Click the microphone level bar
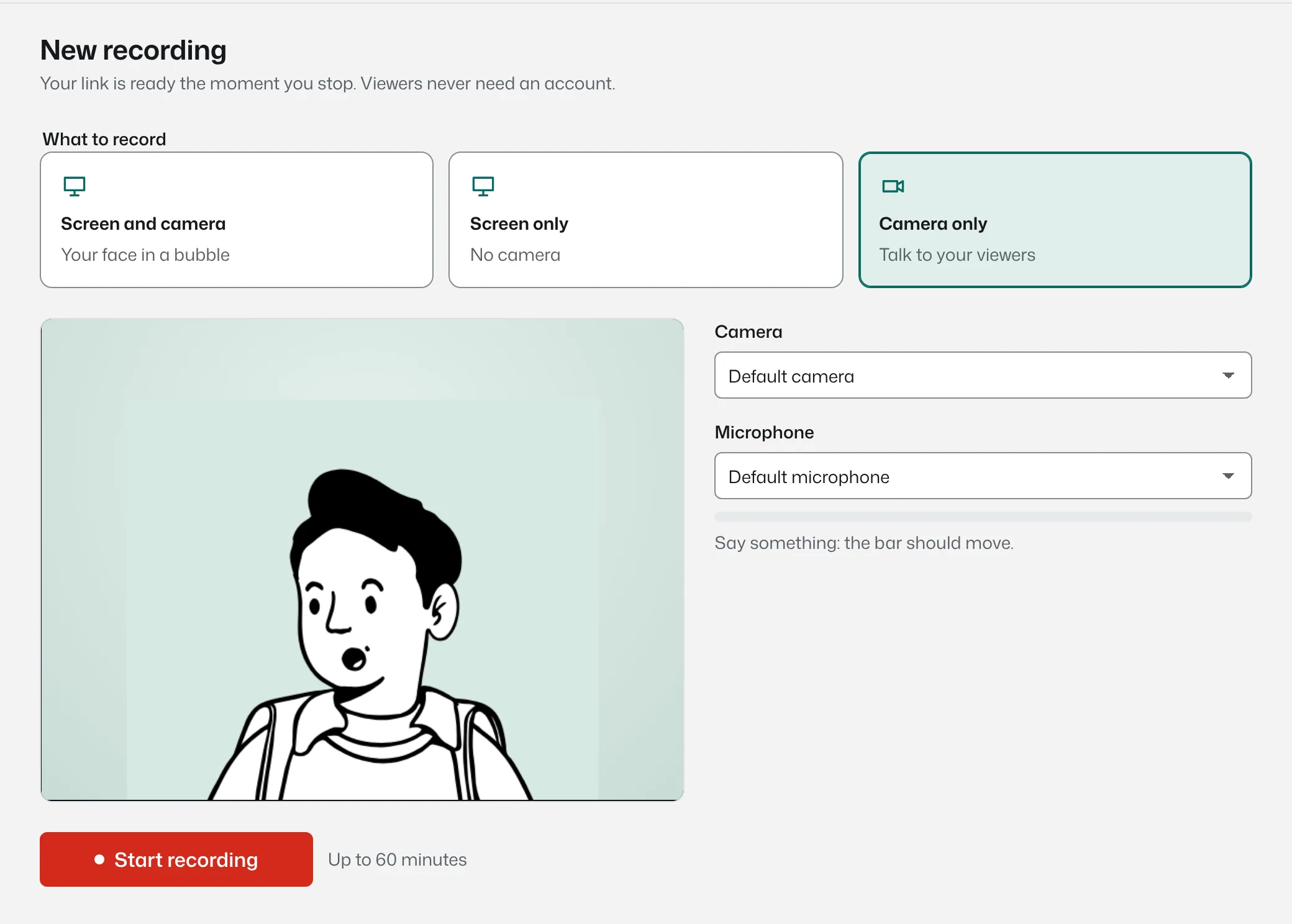 click(x=983, y=517)
